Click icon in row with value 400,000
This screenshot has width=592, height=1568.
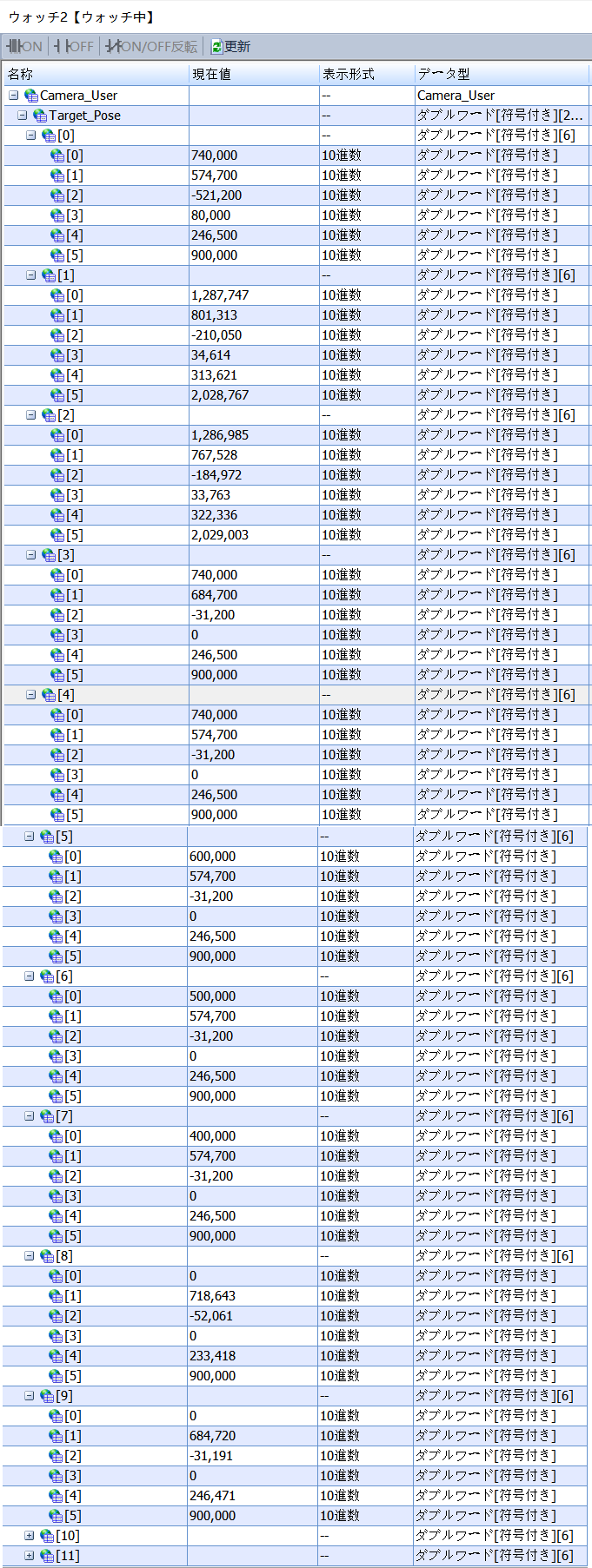(x=56, y=1136)
